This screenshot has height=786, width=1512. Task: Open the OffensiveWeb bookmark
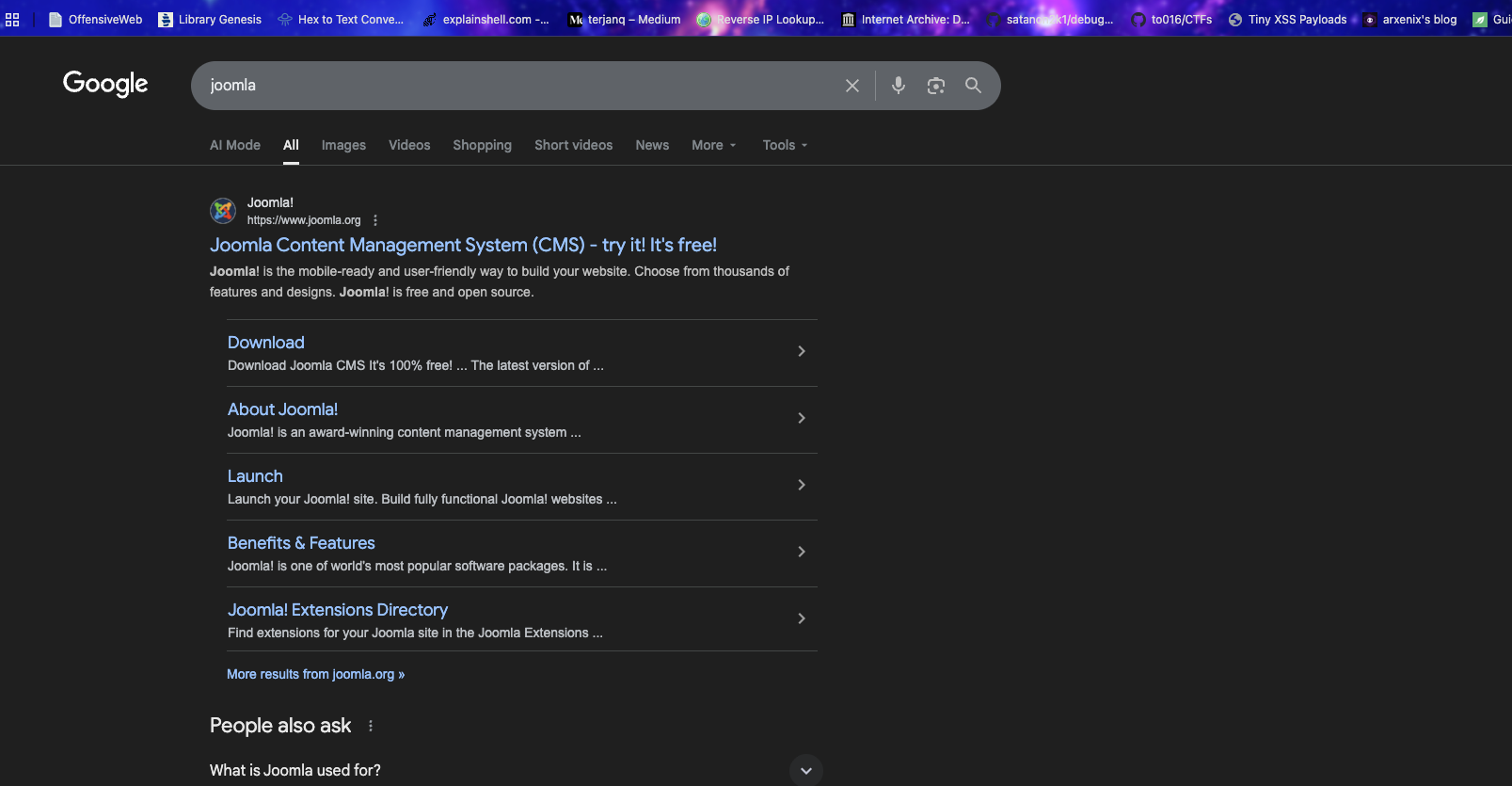[x=95, y=19]
